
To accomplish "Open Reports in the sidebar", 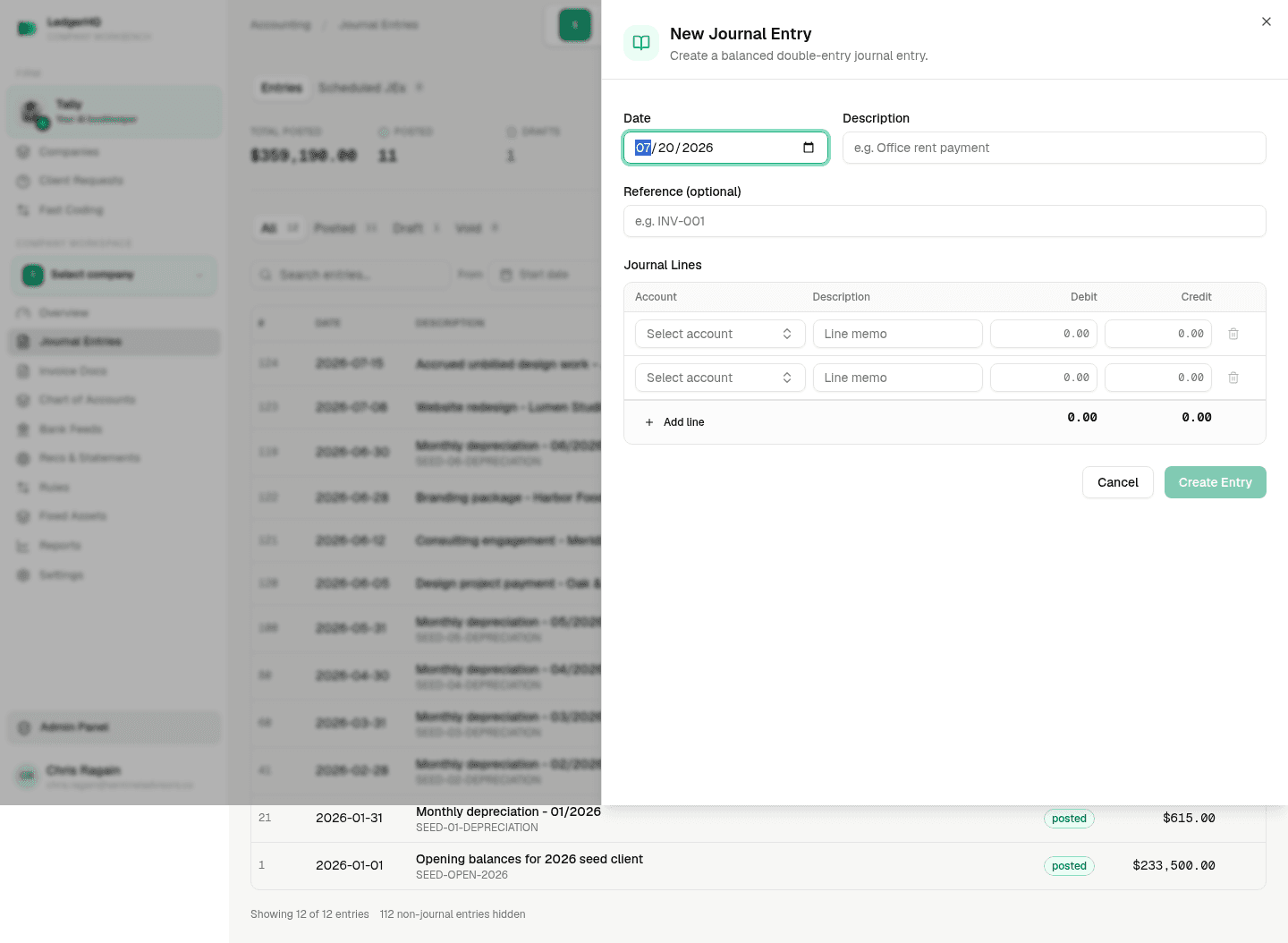I will pos(114,546).
